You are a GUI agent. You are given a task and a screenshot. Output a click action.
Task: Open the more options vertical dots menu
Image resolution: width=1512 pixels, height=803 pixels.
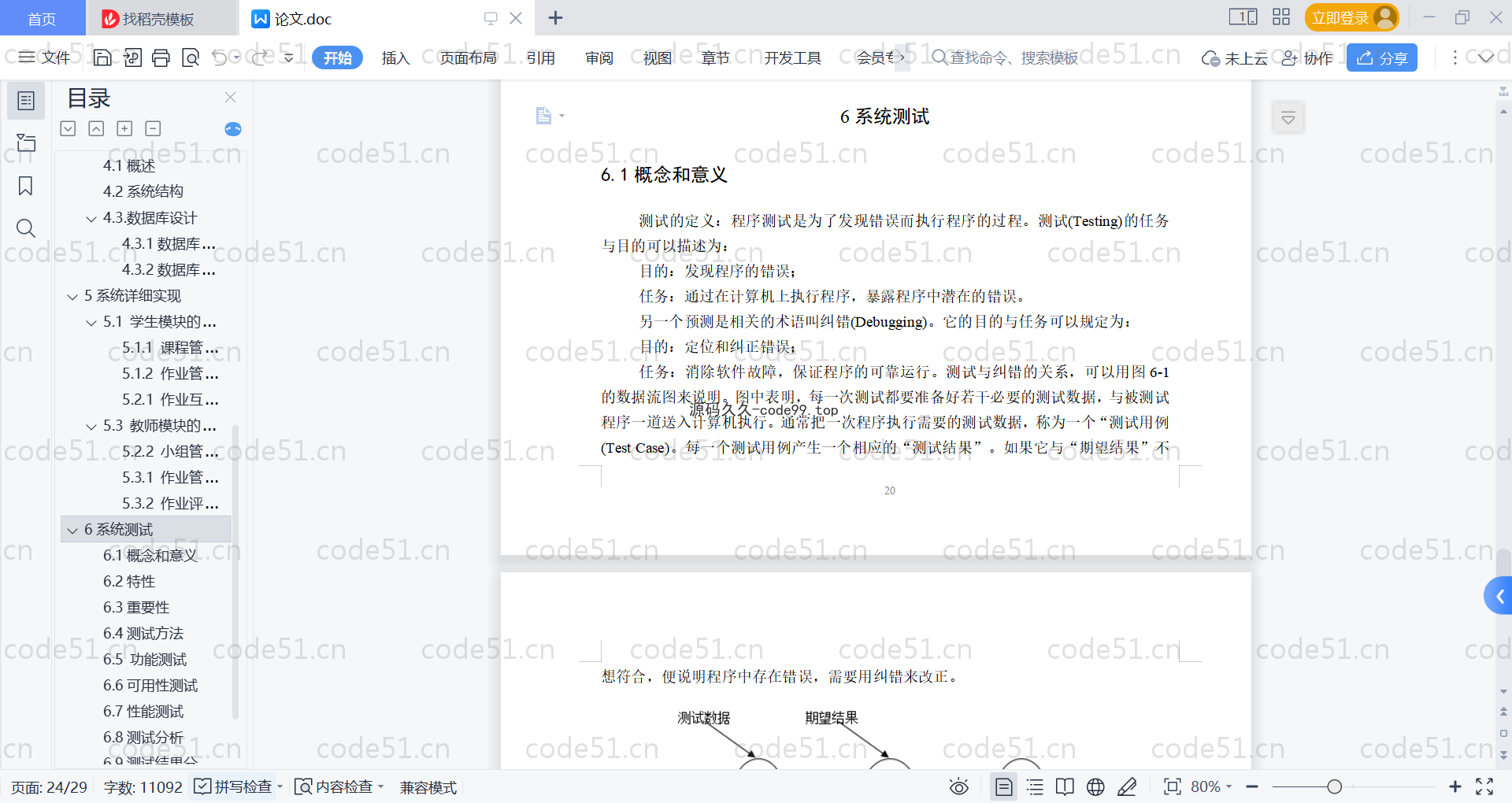(1455, 57)
